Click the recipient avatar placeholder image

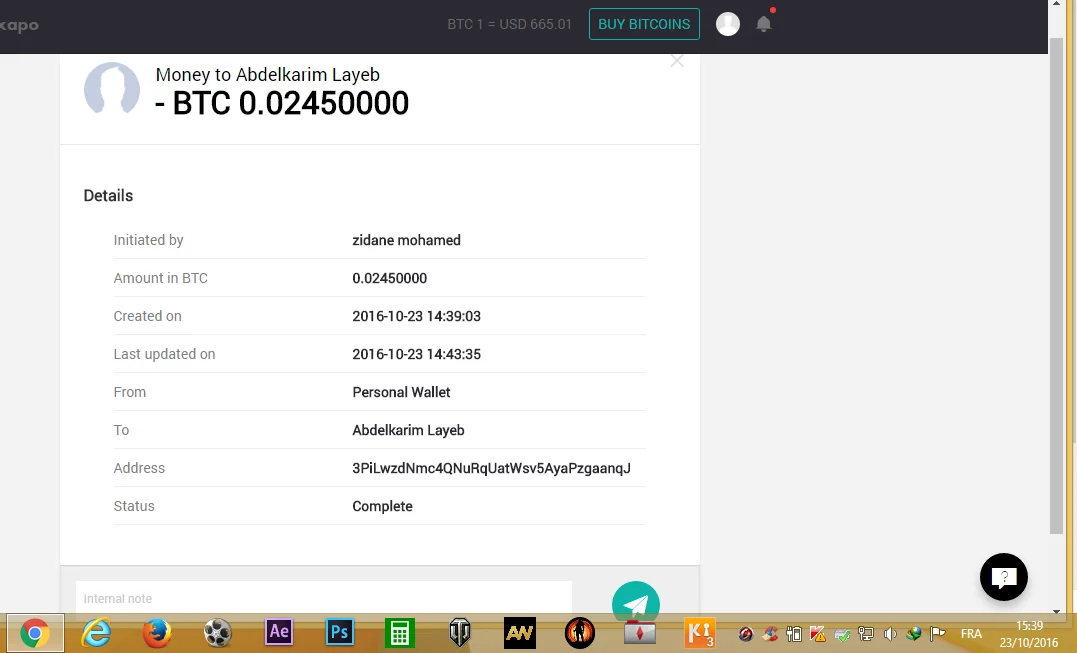[x=112, y=89]
